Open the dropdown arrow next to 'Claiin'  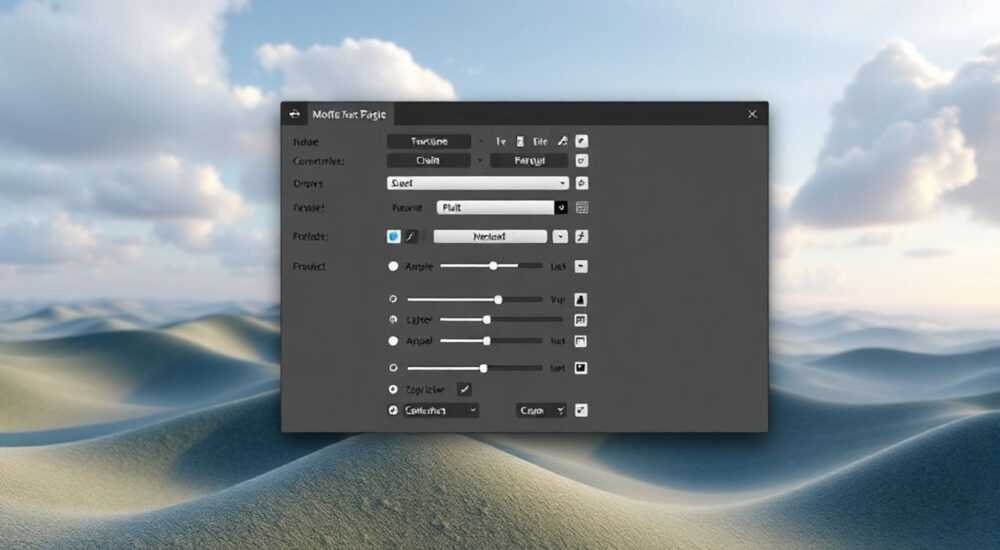(480, 161)
